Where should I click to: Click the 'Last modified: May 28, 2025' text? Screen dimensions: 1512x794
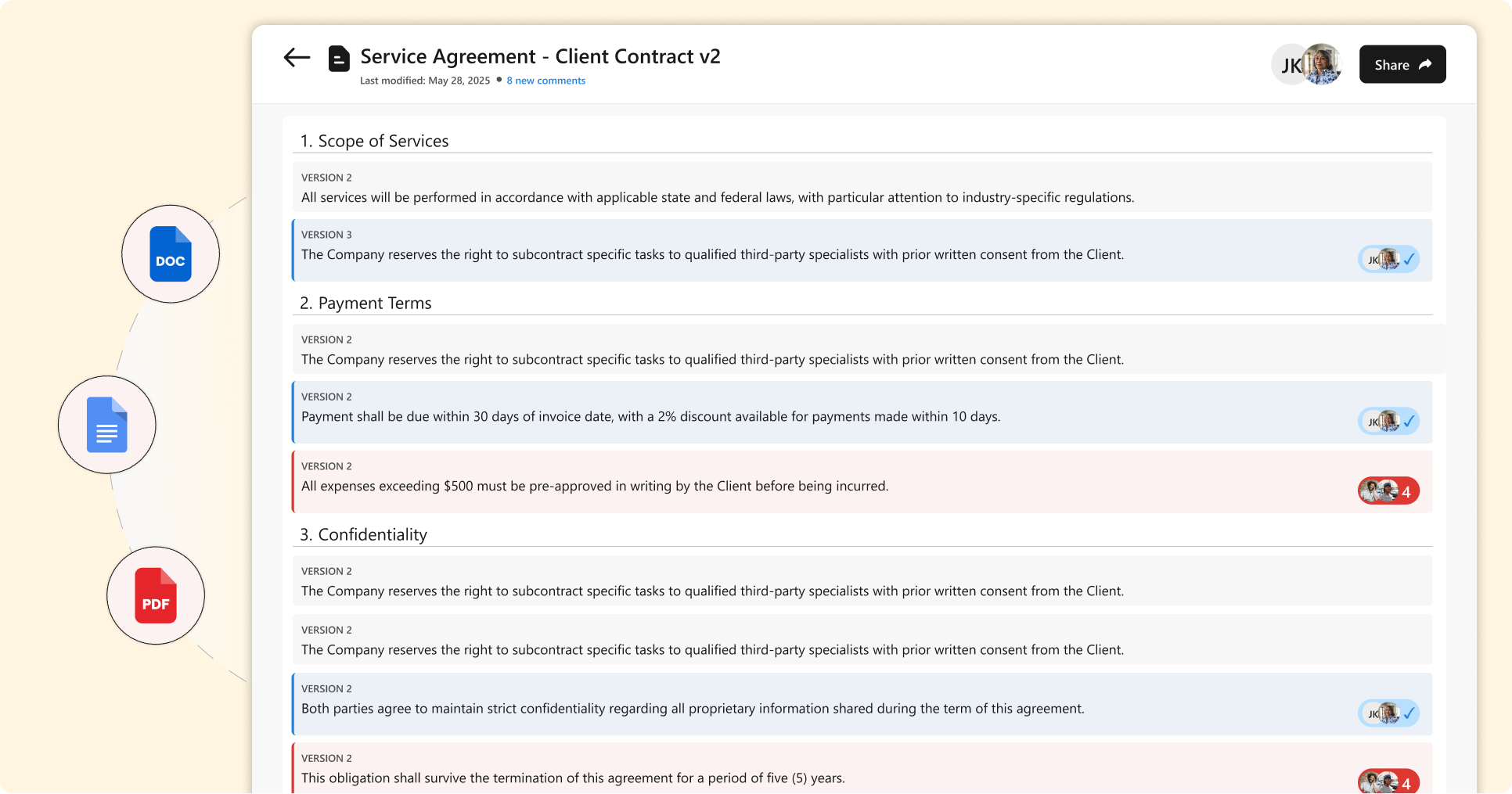(425, 81)
